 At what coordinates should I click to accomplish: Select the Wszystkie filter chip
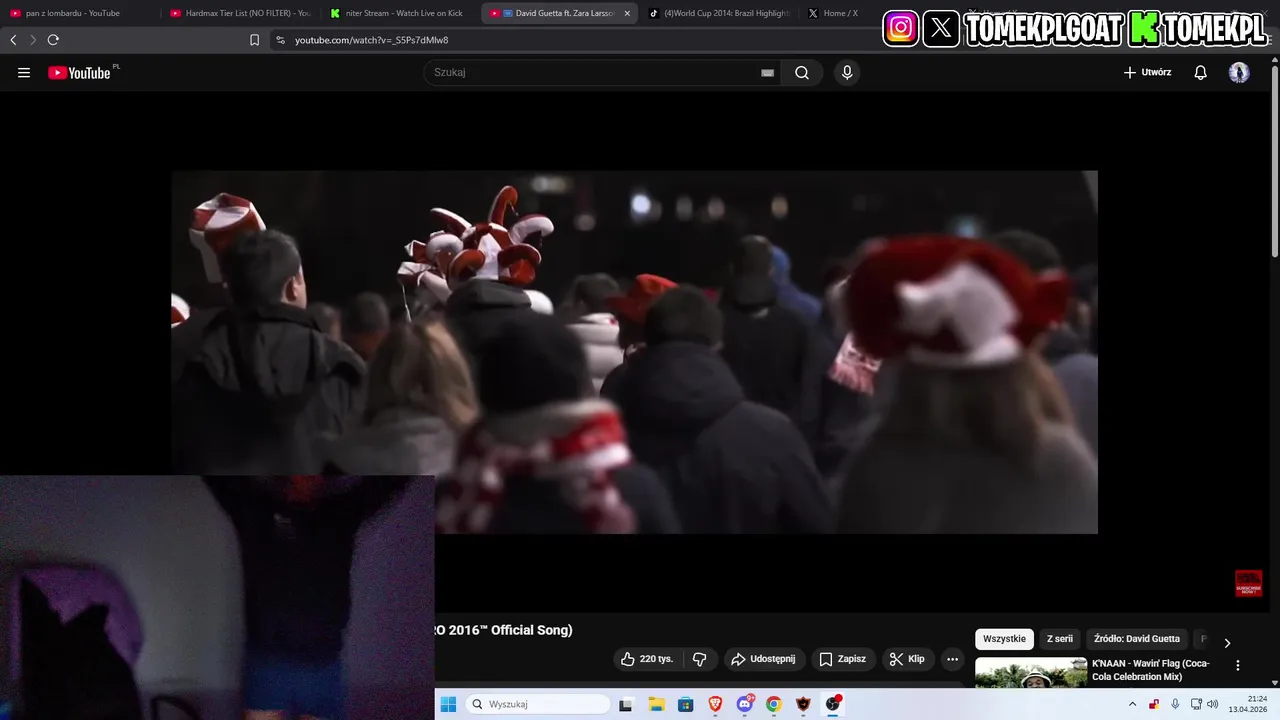click(x=1004, y=639)
